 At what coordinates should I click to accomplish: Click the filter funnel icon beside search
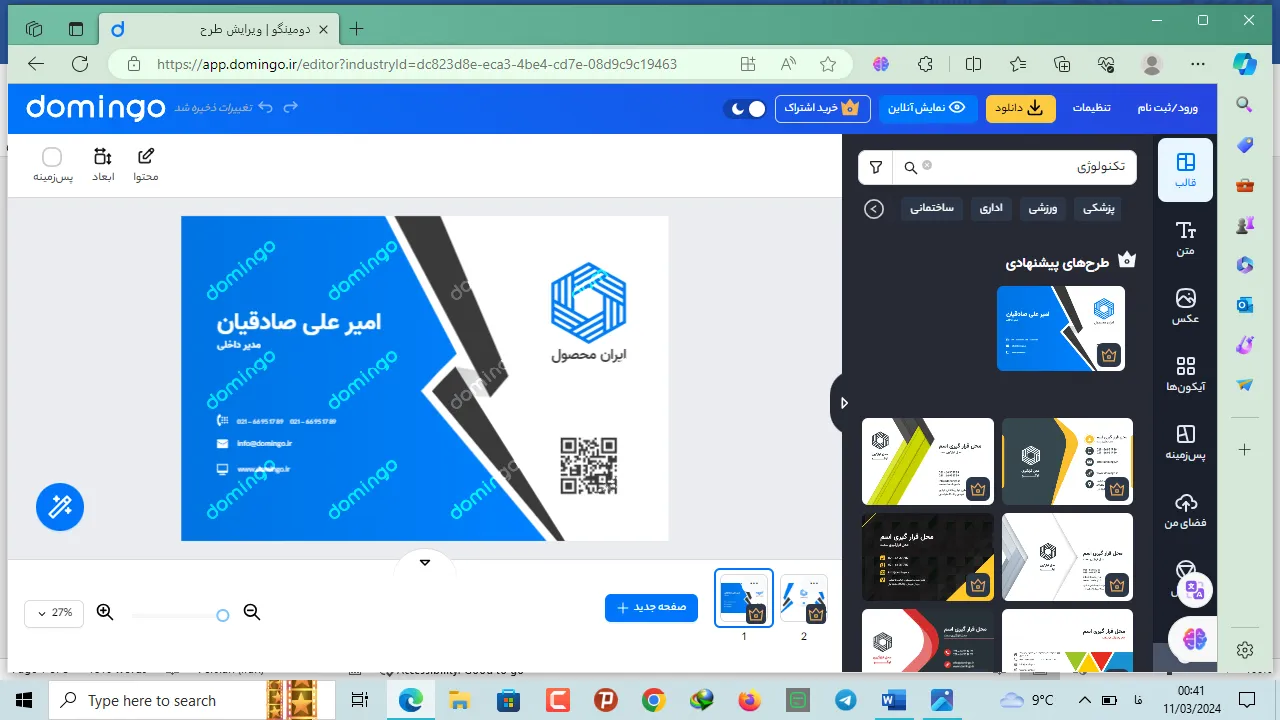tap(876, 167)
